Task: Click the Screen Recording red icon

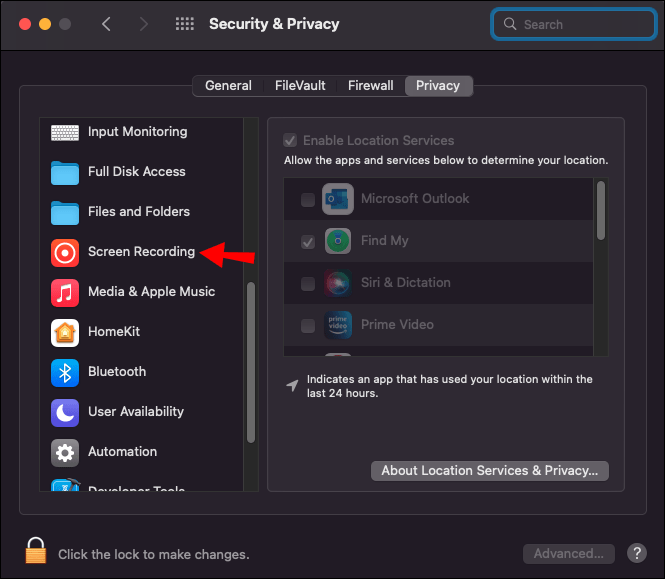Action: (64, 253)
